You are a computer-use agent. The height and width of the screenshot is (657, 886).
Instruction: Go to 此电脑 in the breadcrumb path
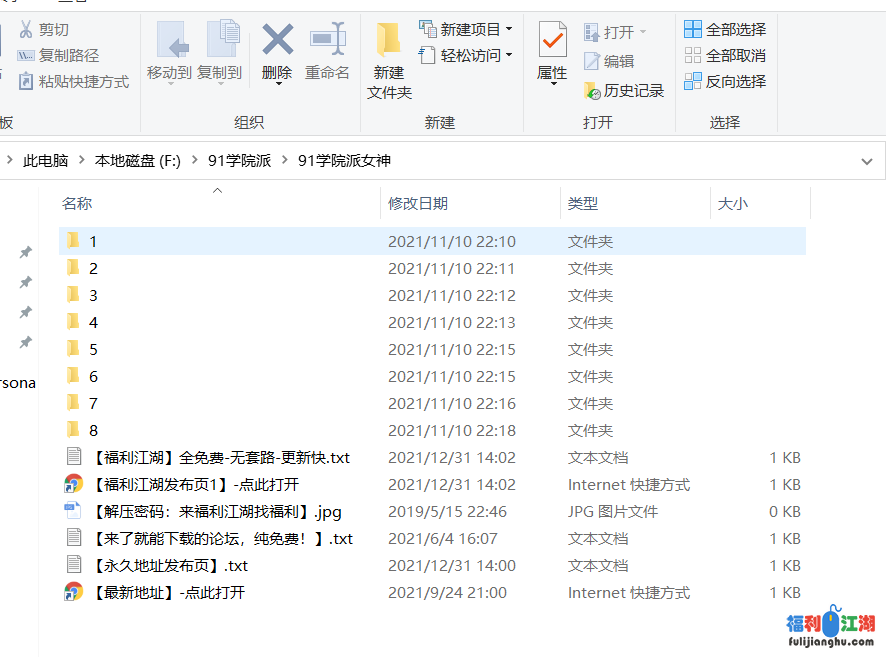[x=46, y=161]
